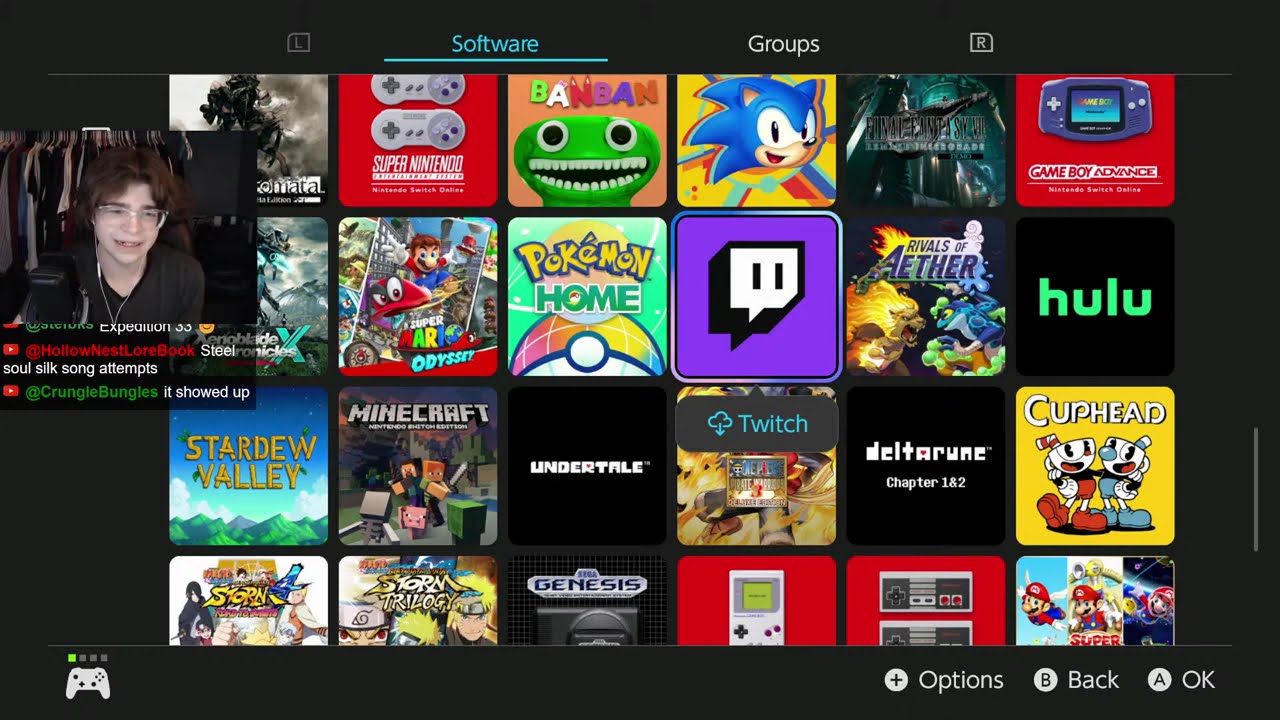Screen dimensions: 1280x720
Task: Select the Super Mario Odyssey tile
Action: [418, 297]
